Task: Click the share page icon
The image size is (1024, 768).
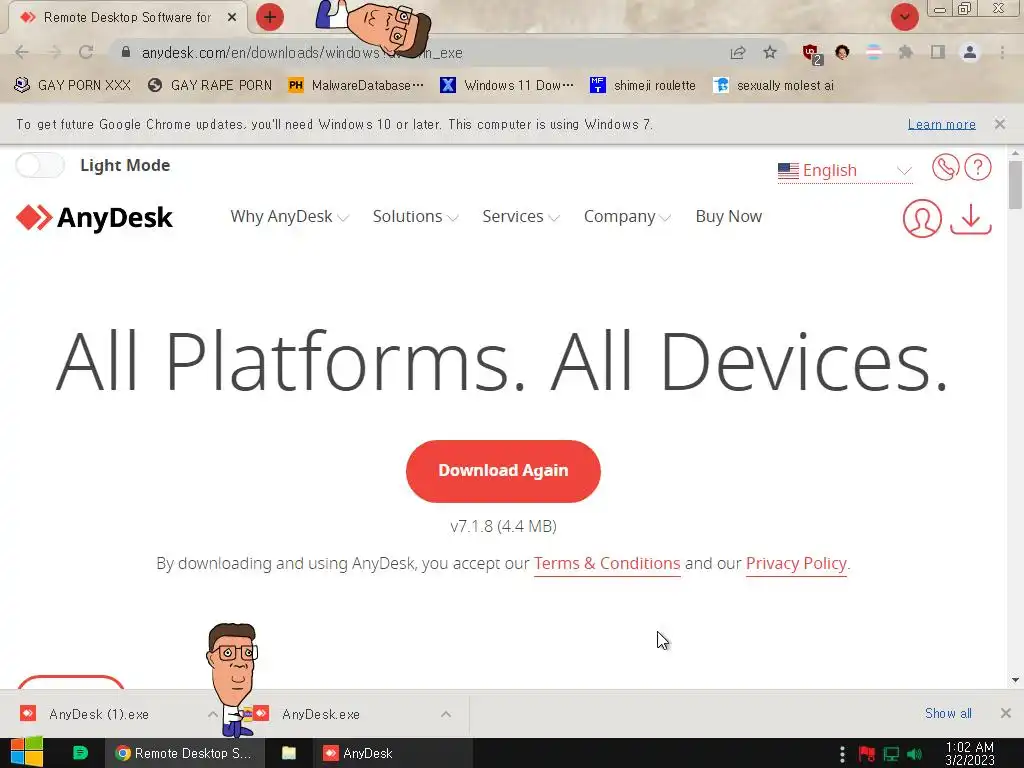Action: 738,53
